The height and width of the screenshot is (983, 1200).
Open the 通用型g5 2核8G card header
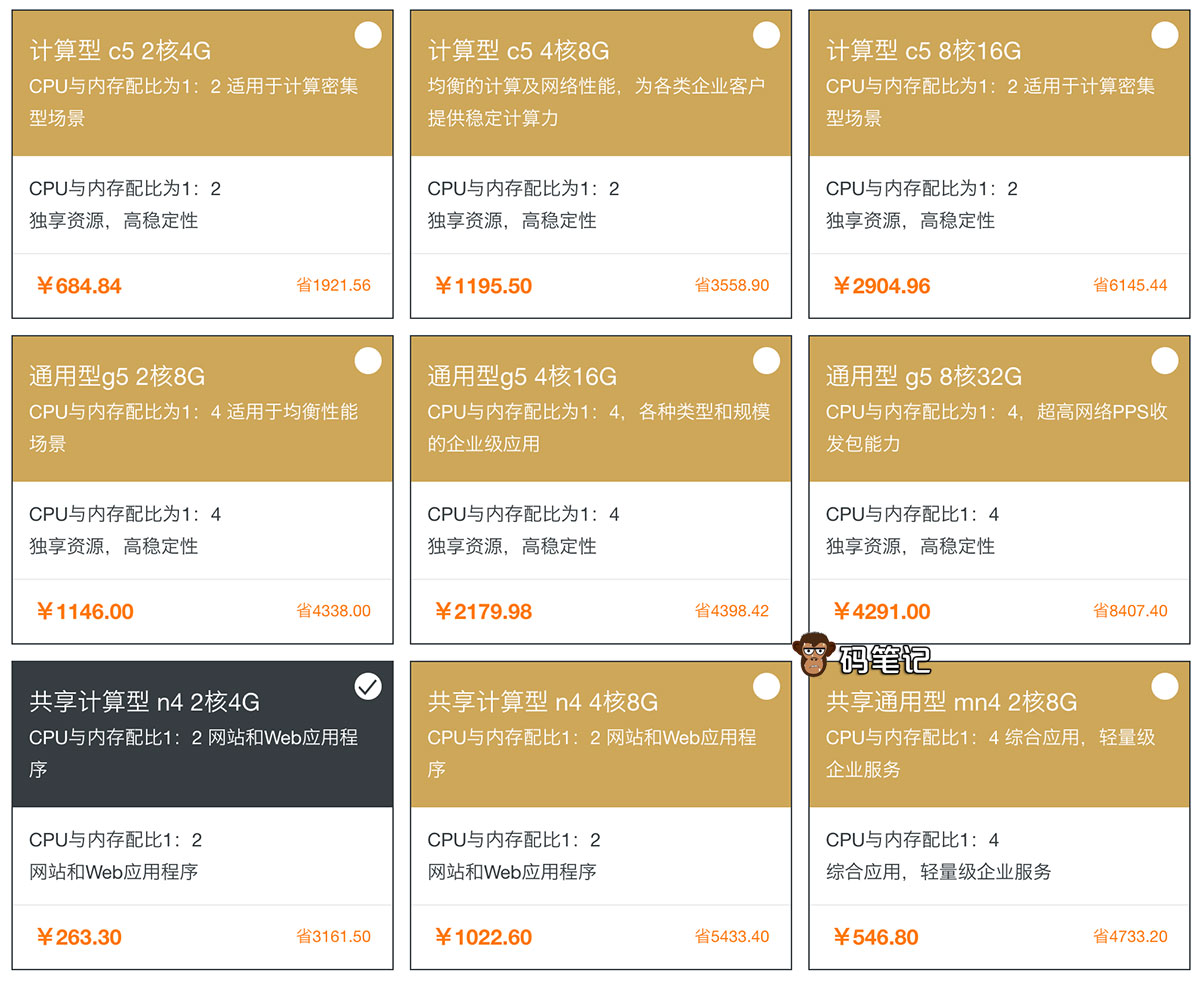point(117,377)
